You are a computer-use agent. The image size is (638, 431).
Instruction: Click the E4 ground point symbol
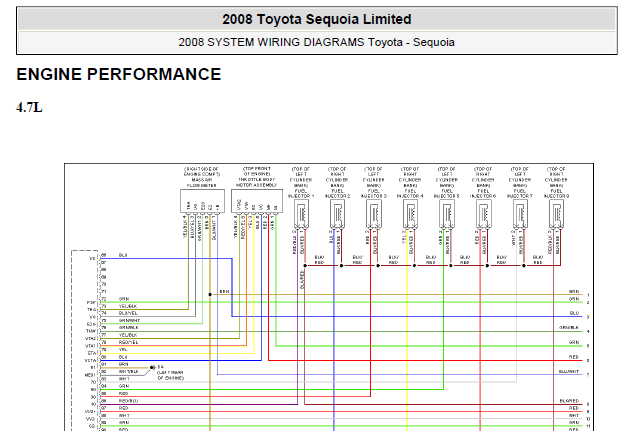pos(151,368)
